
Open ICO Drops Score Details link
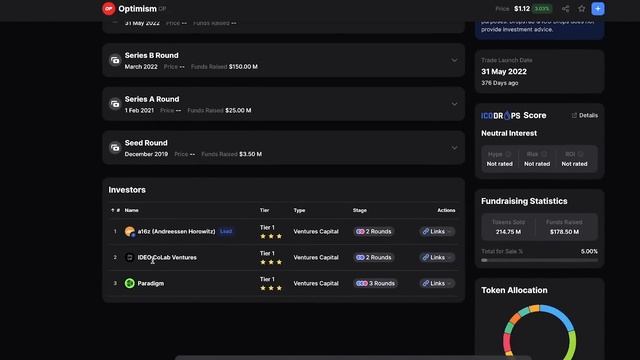point(585,116)
